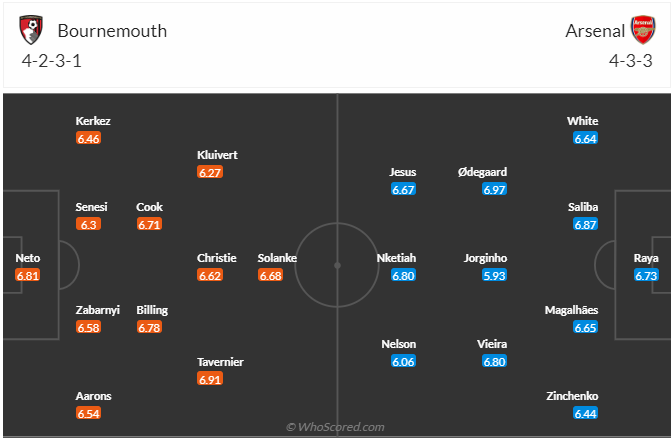The height and width of the screenshot is (438, 672).
Task: Select player White at right back
Action: [x=583, y=121]
